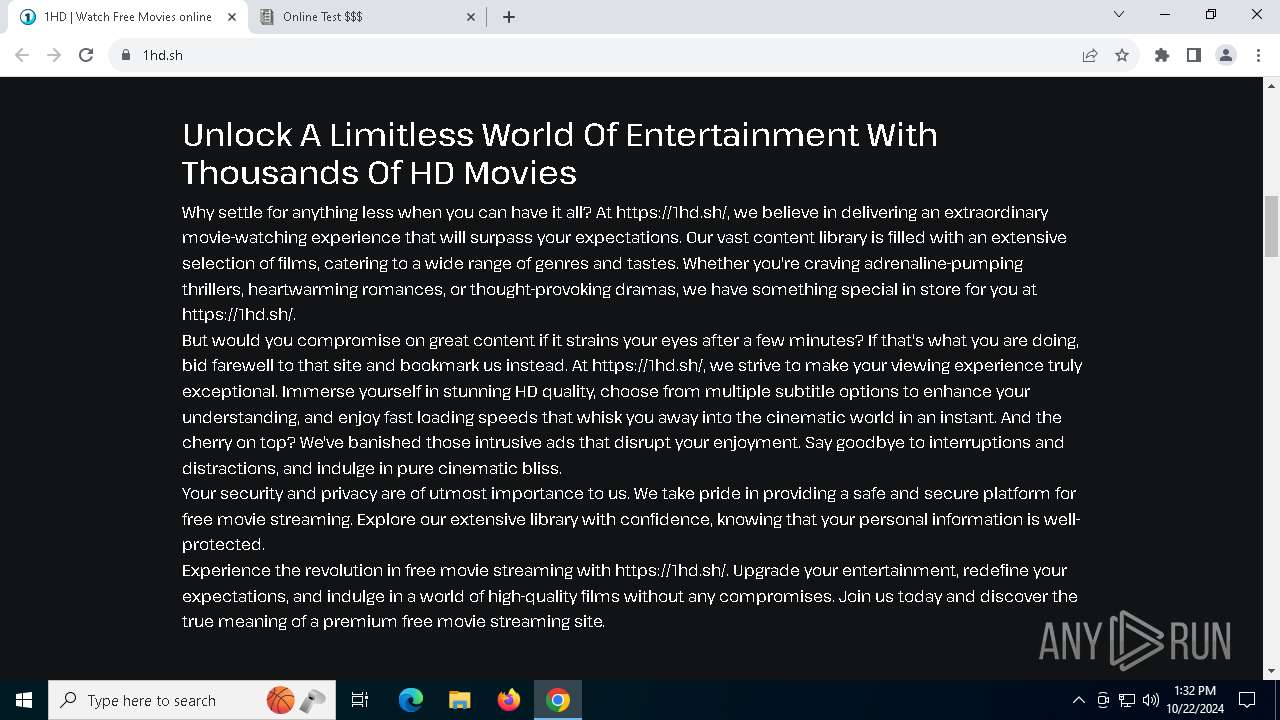Show hidden system tray icons
1280x720 pixels.
tap(1078, 700)
